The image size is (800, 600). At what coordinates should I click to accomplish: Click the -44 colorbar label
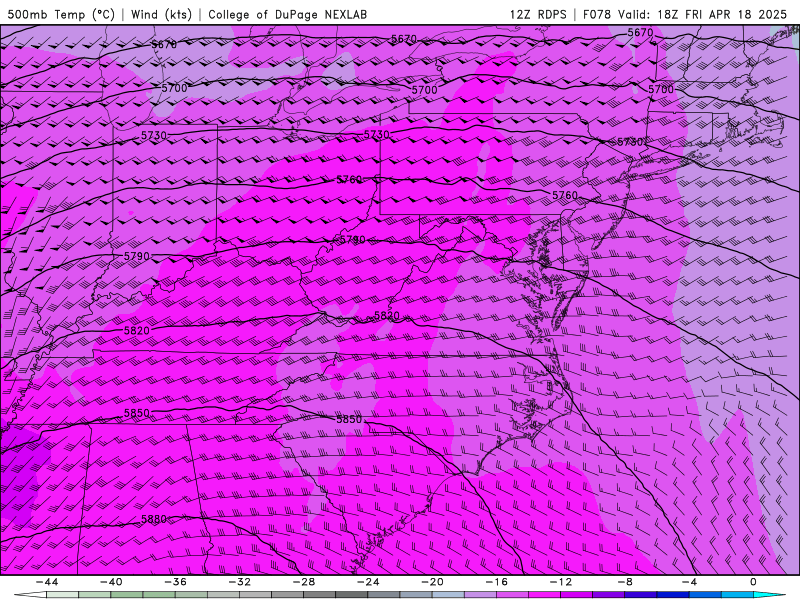(47, 582)
